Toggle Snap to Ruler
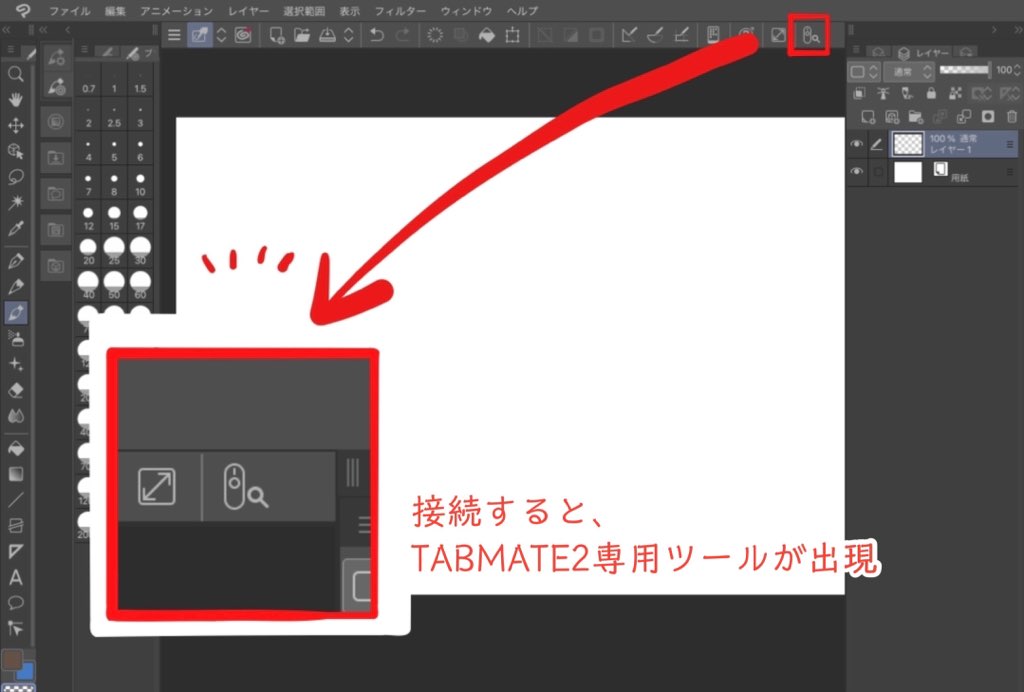The height and width of the screenshot is (692, 1024). tap(629, 35)
